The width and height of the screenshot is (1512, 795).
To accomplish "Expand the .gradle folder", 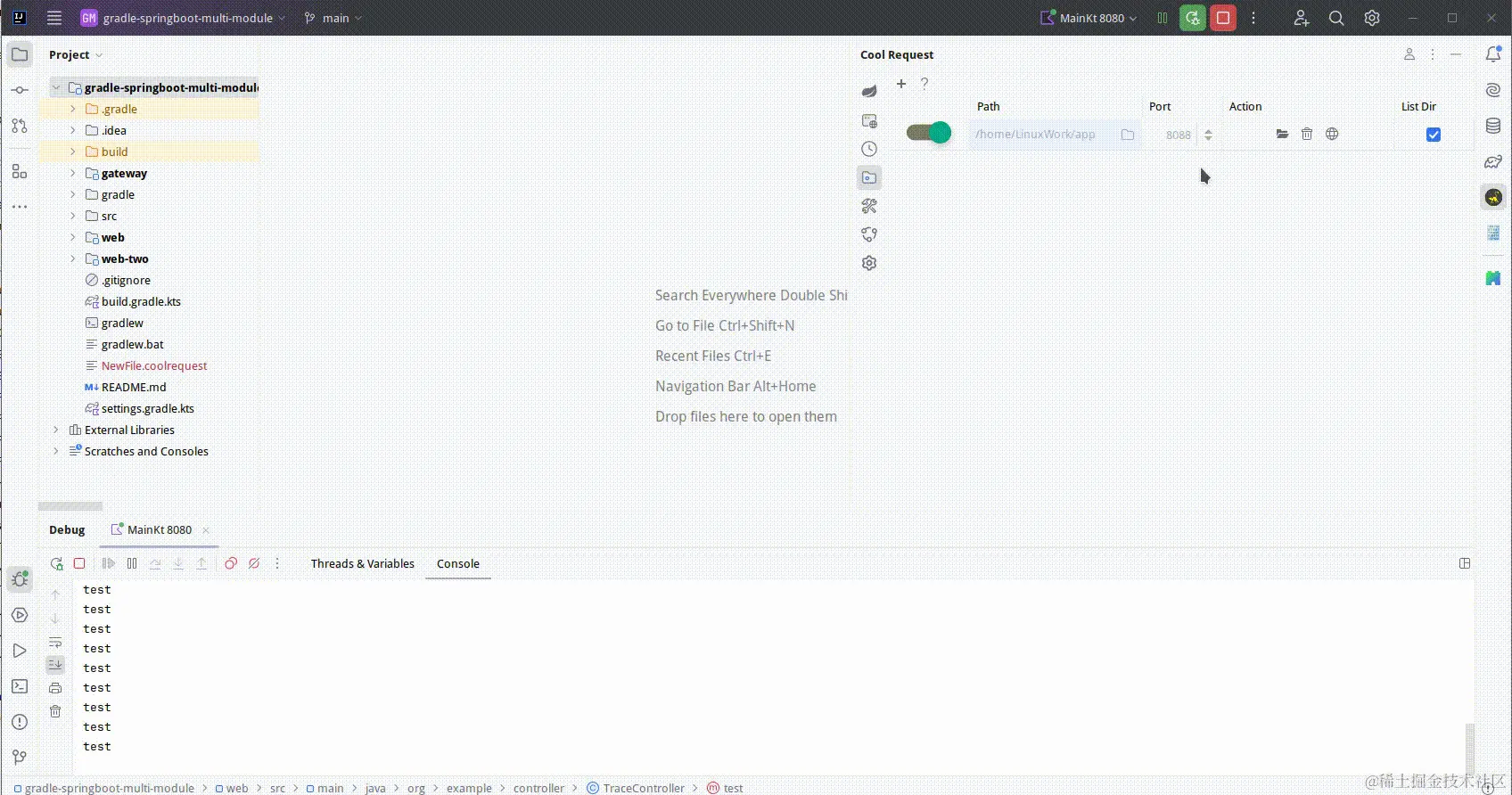I will coord(73,109).
